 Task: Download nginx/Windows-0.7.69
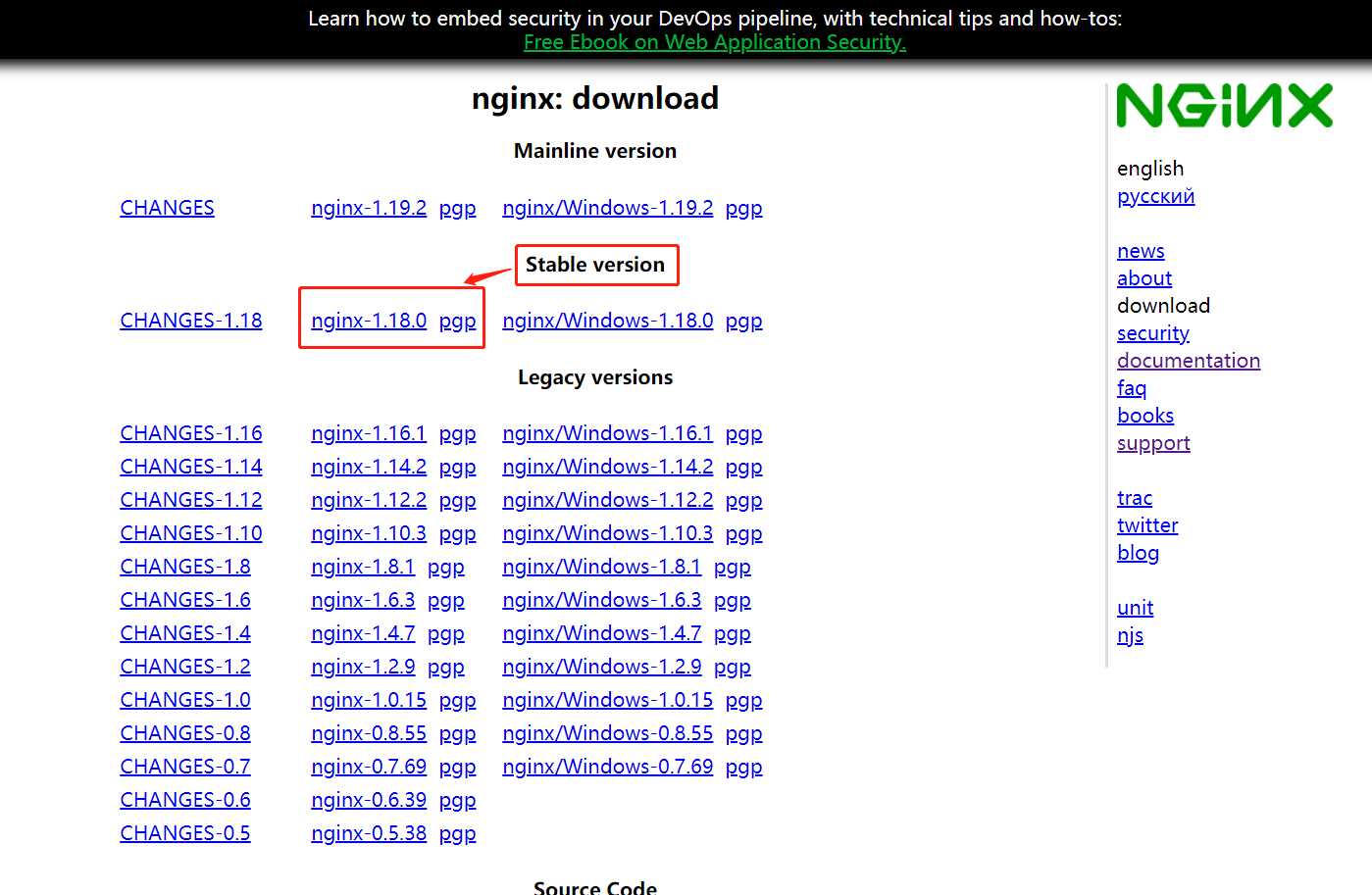click(x=608, y=767)
